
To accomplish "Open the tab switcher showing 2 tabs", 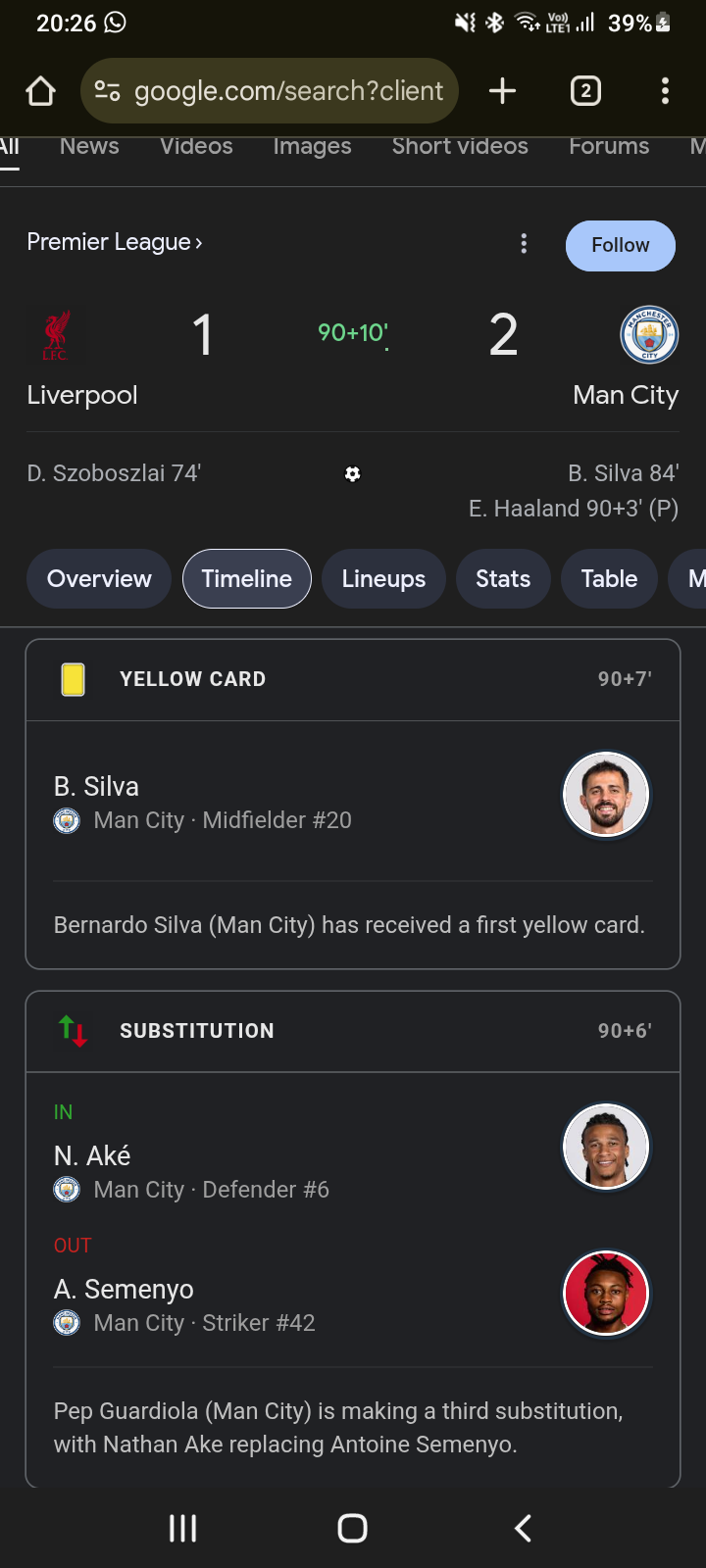I will point(585,91).
